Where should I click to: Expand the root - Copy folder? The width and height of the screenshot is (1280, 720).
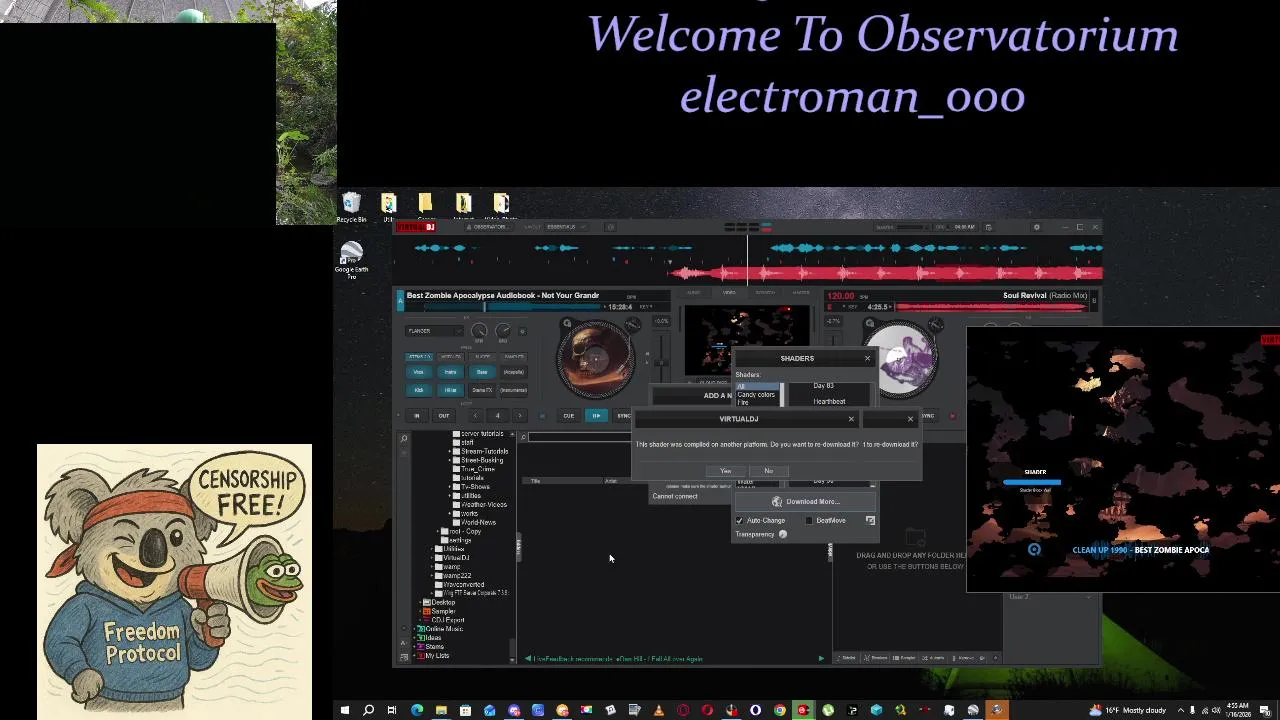point(436,531)
